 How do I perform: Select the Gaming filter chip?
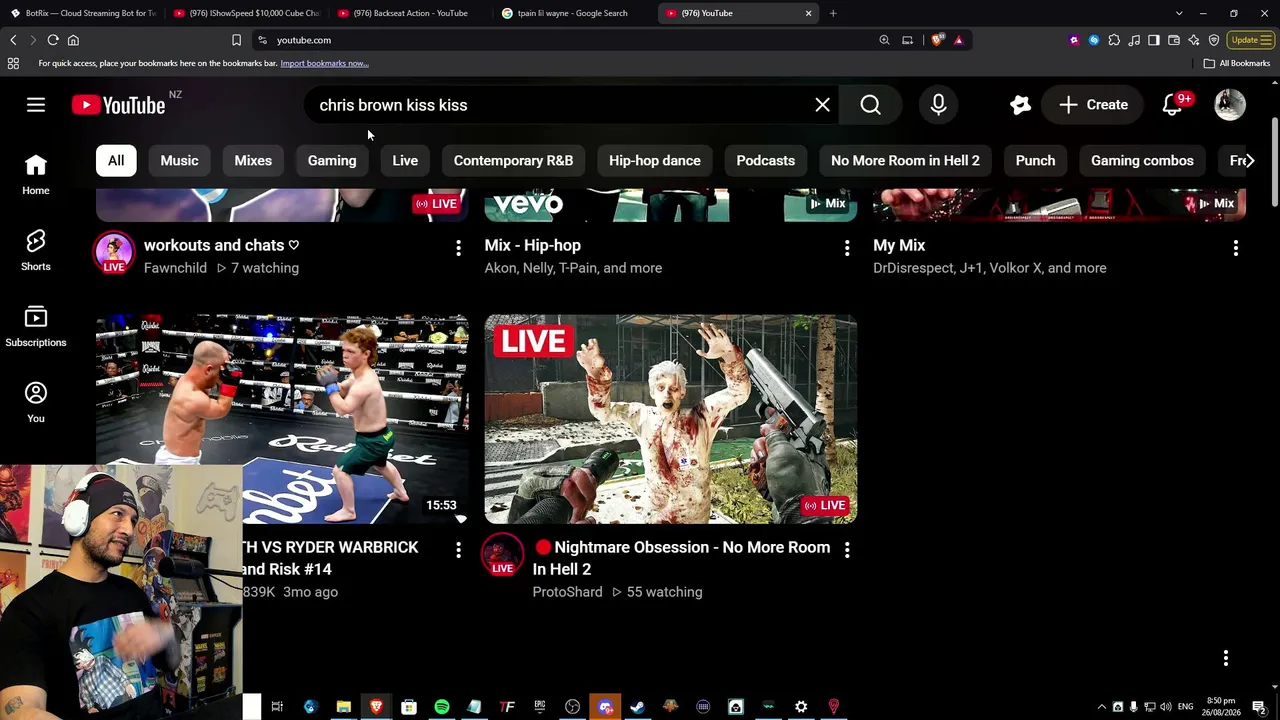point(332,160)
